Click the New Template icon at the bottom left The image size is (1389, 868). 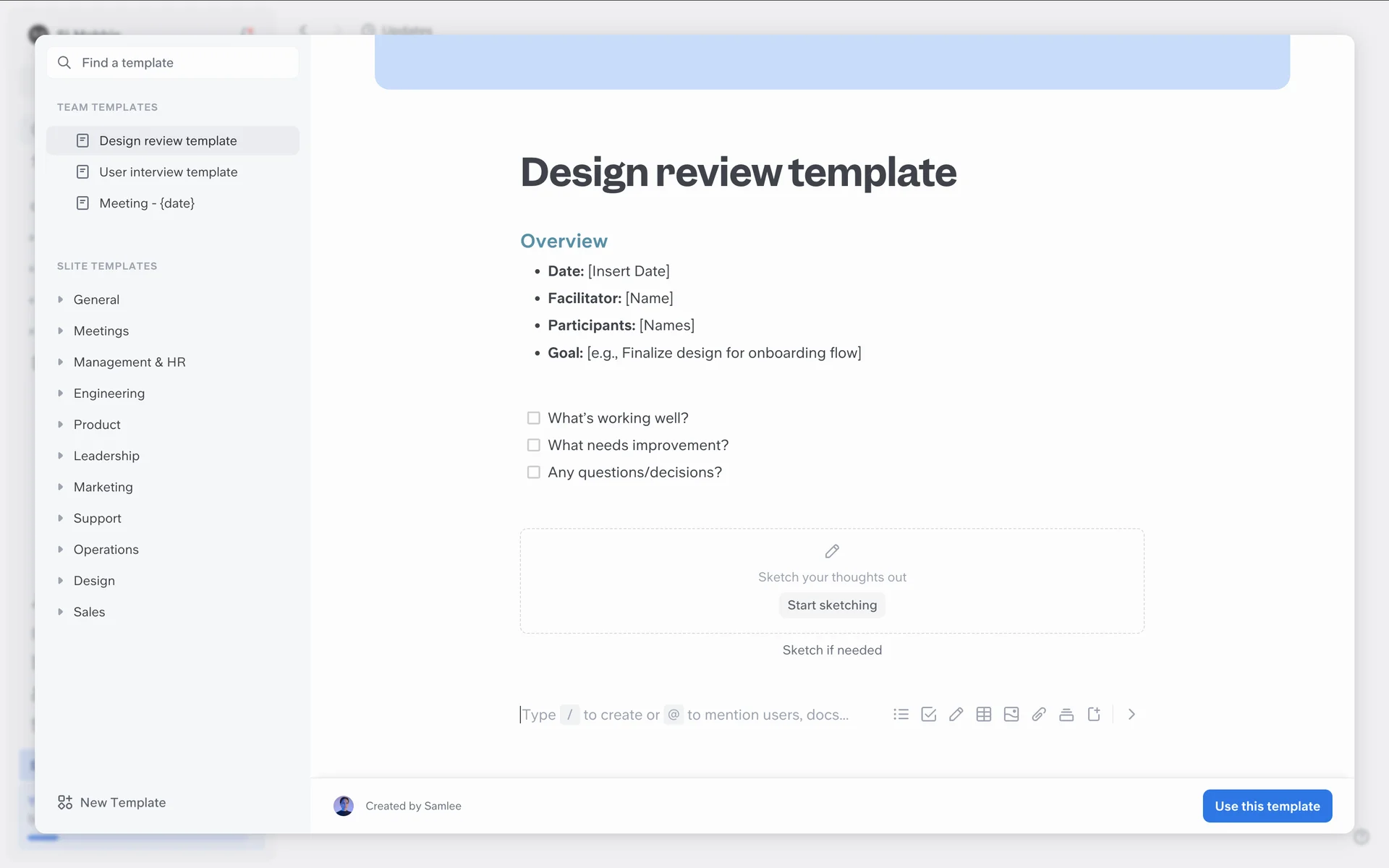click(65, 802)
